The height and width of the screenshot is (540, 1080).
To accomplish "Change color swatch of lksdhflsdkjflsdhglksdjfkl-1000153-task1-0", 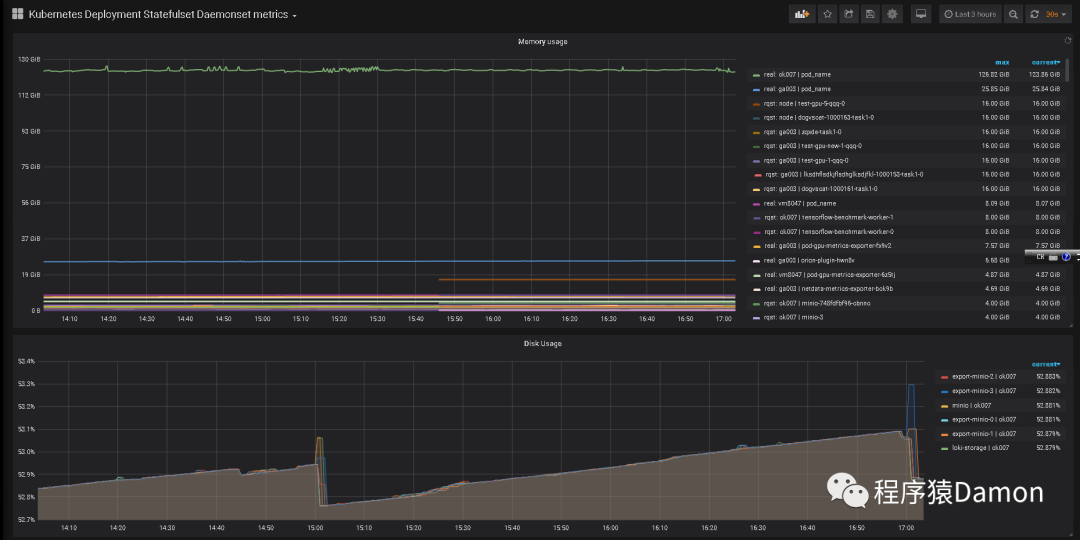I will pos(758,175).
